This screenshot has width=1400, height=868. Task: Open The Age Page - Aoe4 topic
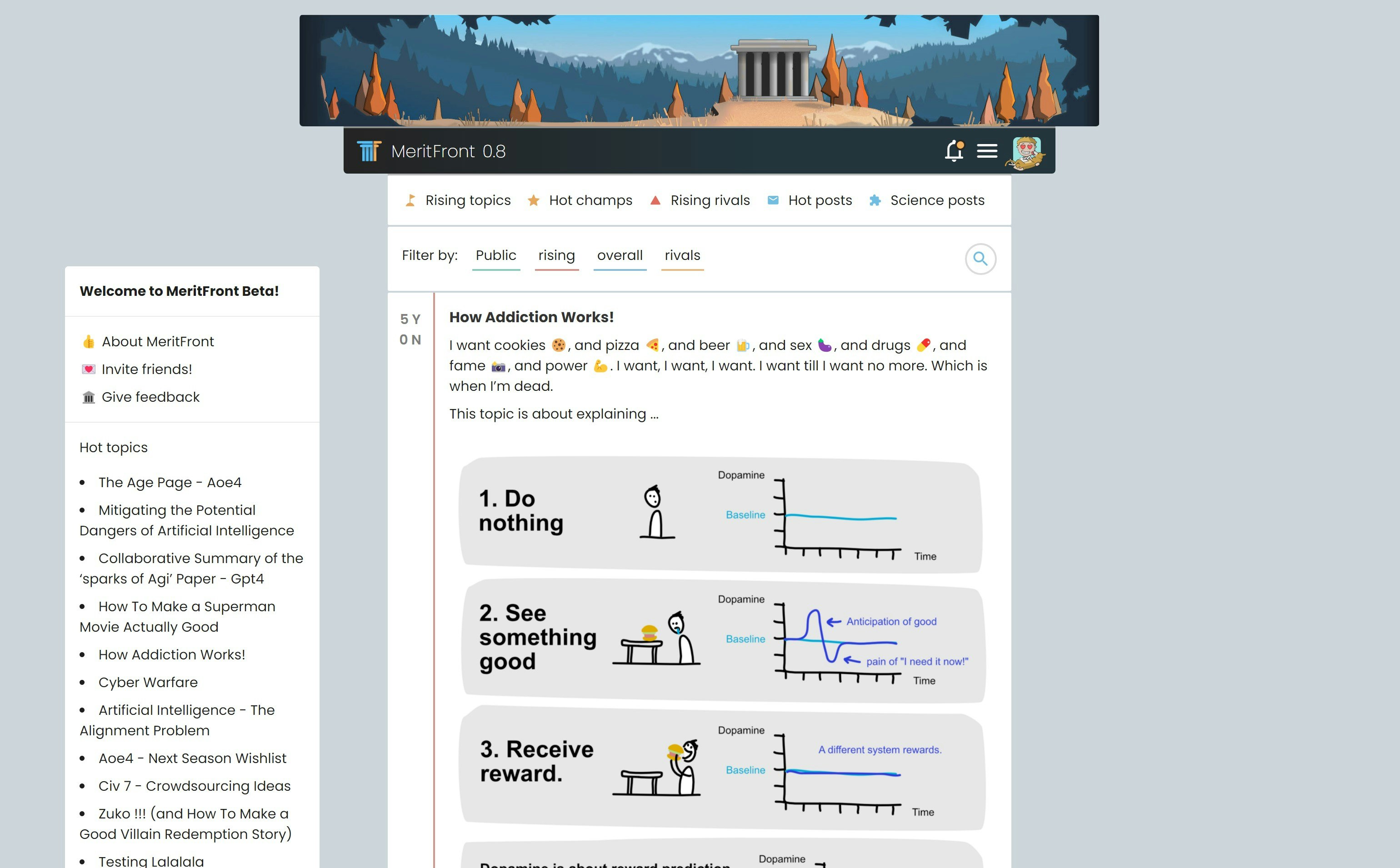(x=170, y=482)
